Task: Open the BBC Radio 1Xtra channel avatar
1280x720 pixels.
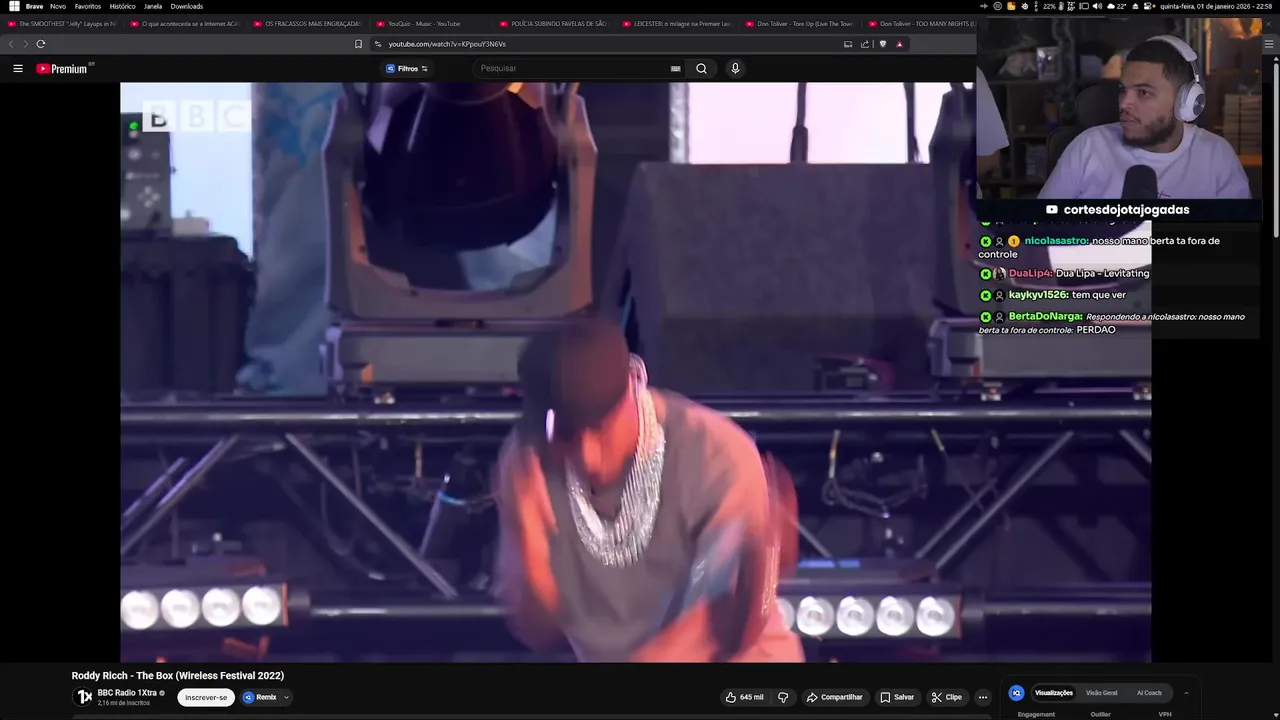Action: 85,696
